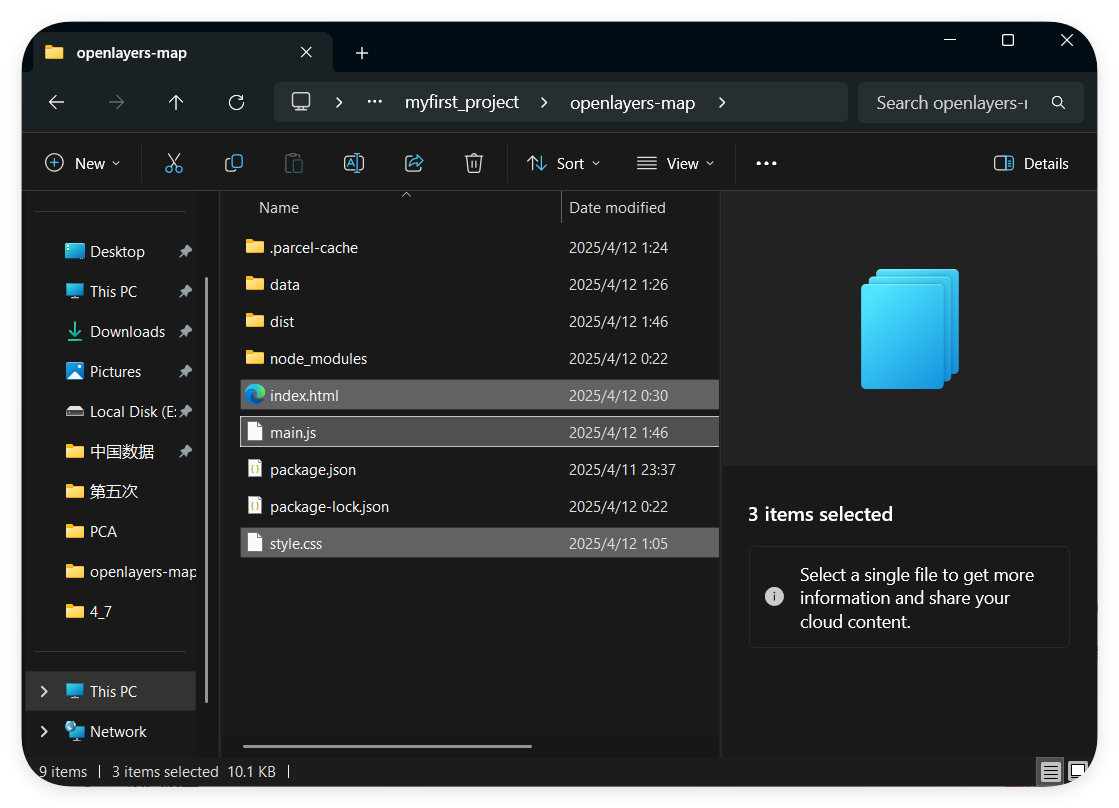Click the search openlayers-map box
Viewport: 1119px width, 808px height.
[x=958, y=102]
